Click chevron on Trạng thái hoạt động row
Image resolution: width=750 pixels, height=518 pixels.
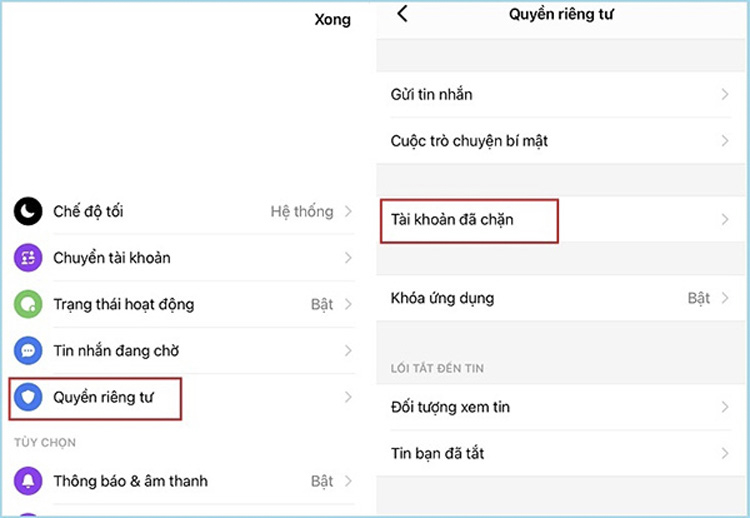click(348, 304)
